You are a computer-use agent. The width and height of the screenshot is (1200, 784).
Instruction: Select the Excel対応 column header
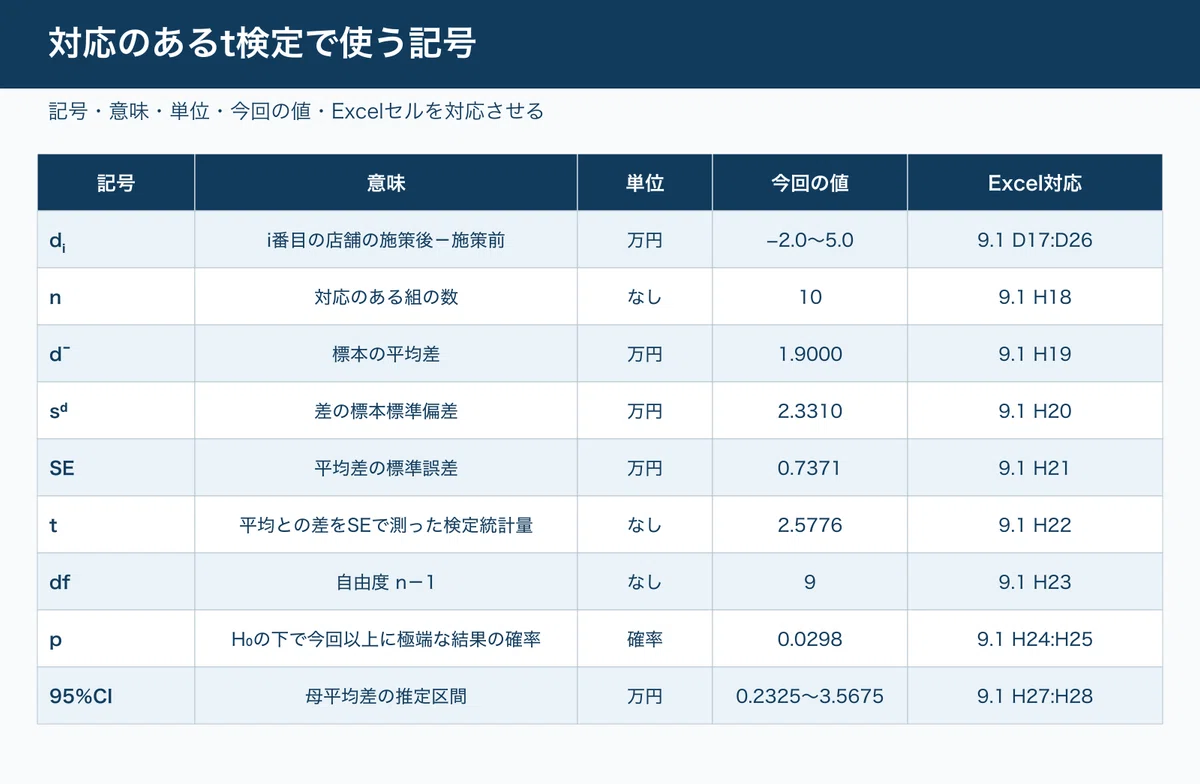1035,182
